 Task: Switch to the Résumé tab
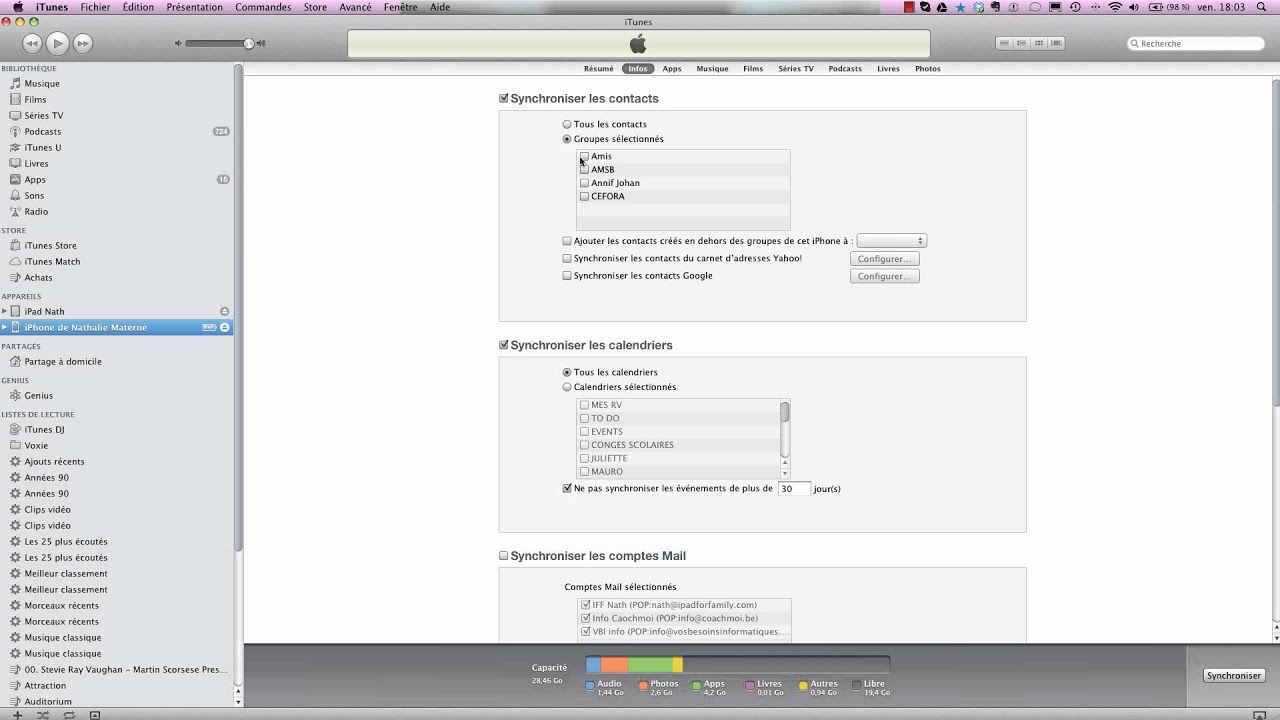coord(599,69)
